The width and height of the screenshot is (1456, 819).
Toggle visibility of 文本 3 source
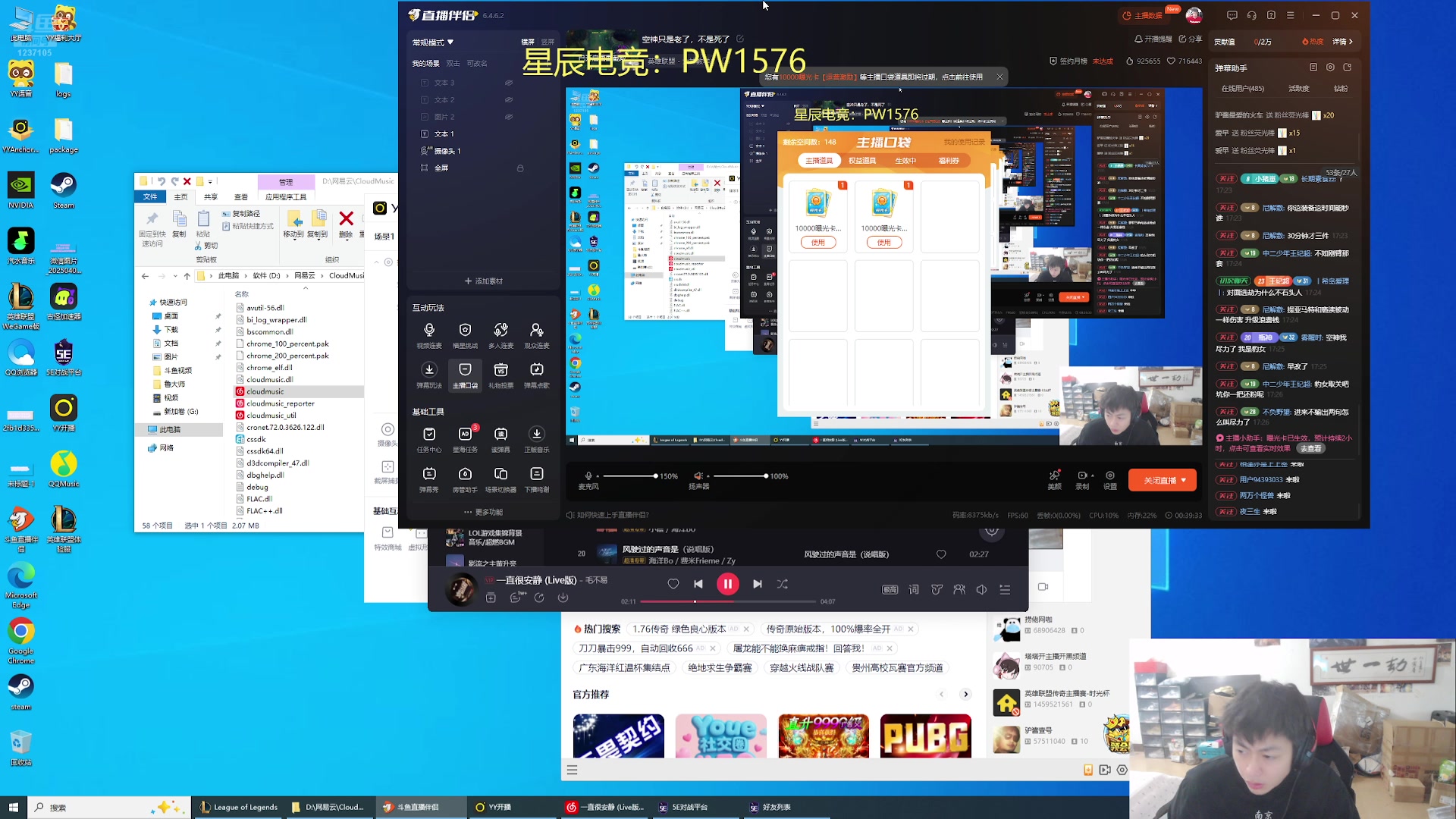pyautogui.click(x=509, y=83)
